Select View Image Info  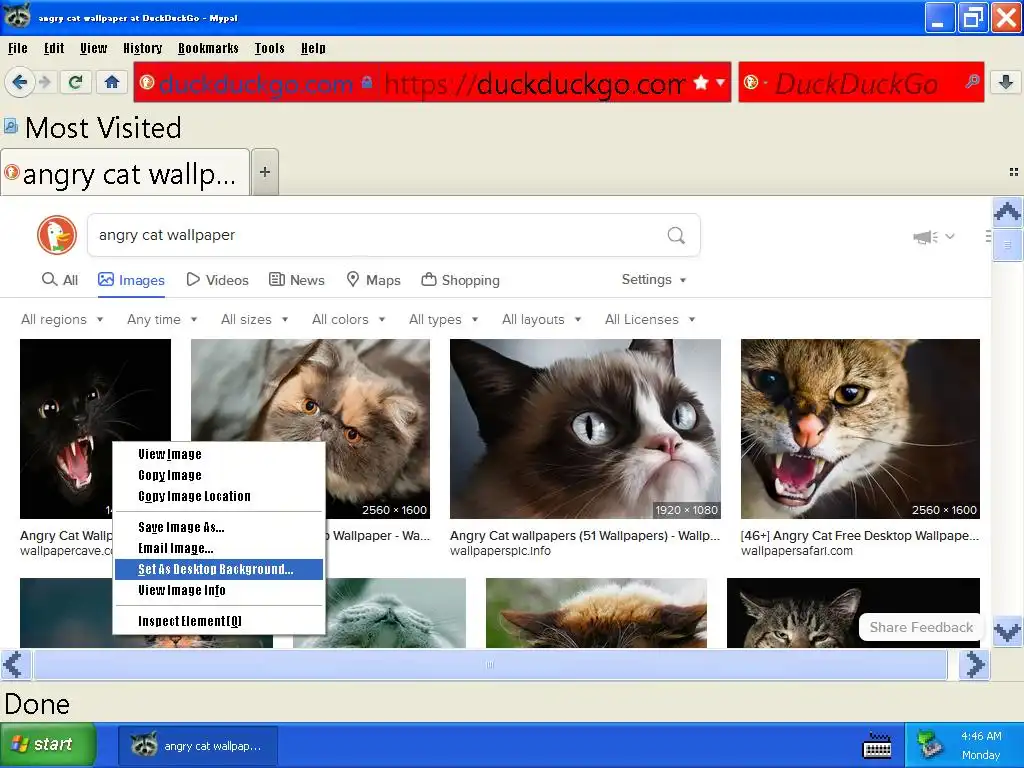(x=219, y=590)
